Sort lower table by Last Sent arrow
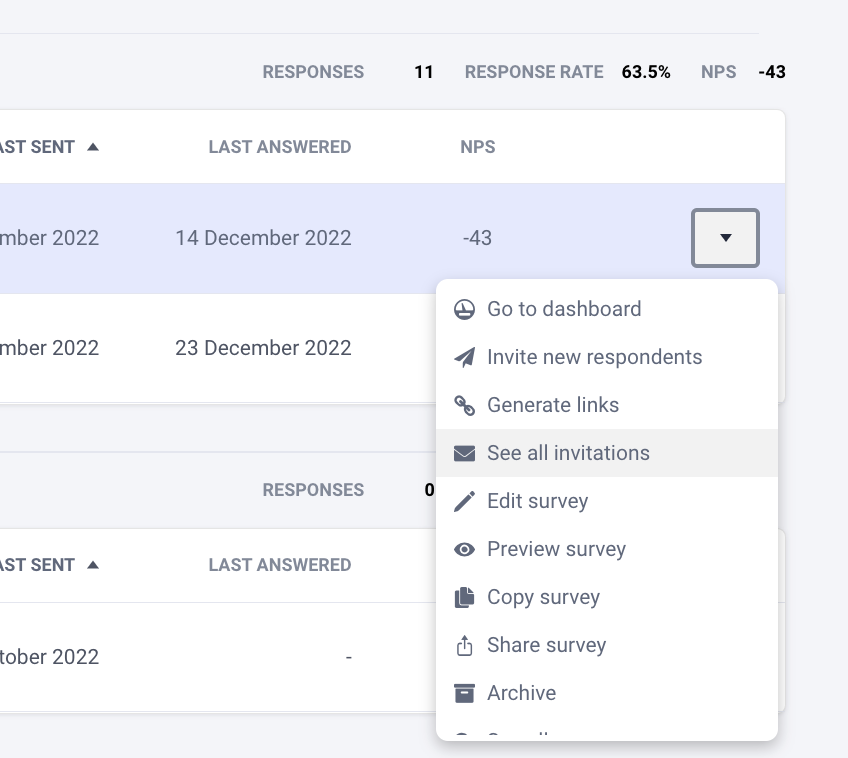 click(x=93, y=565)
